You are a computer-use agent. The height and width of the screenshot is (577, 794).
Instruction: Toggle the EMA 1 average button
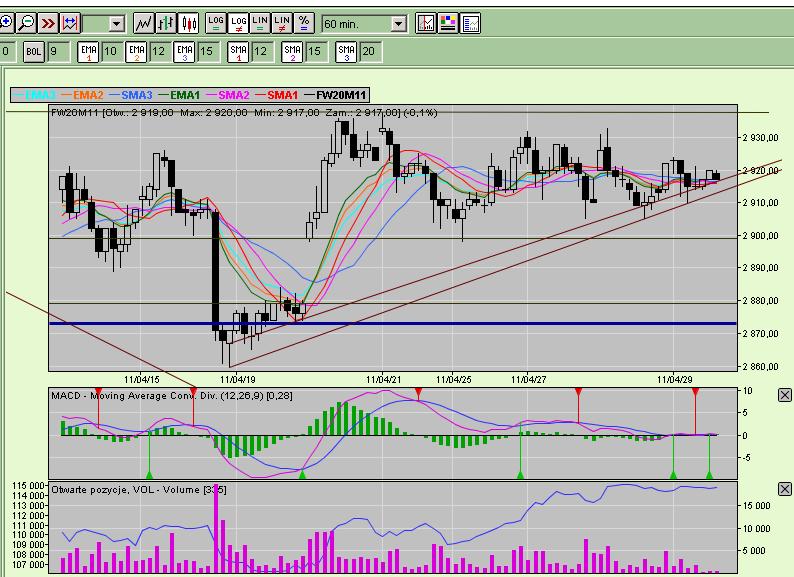[89, 51]
